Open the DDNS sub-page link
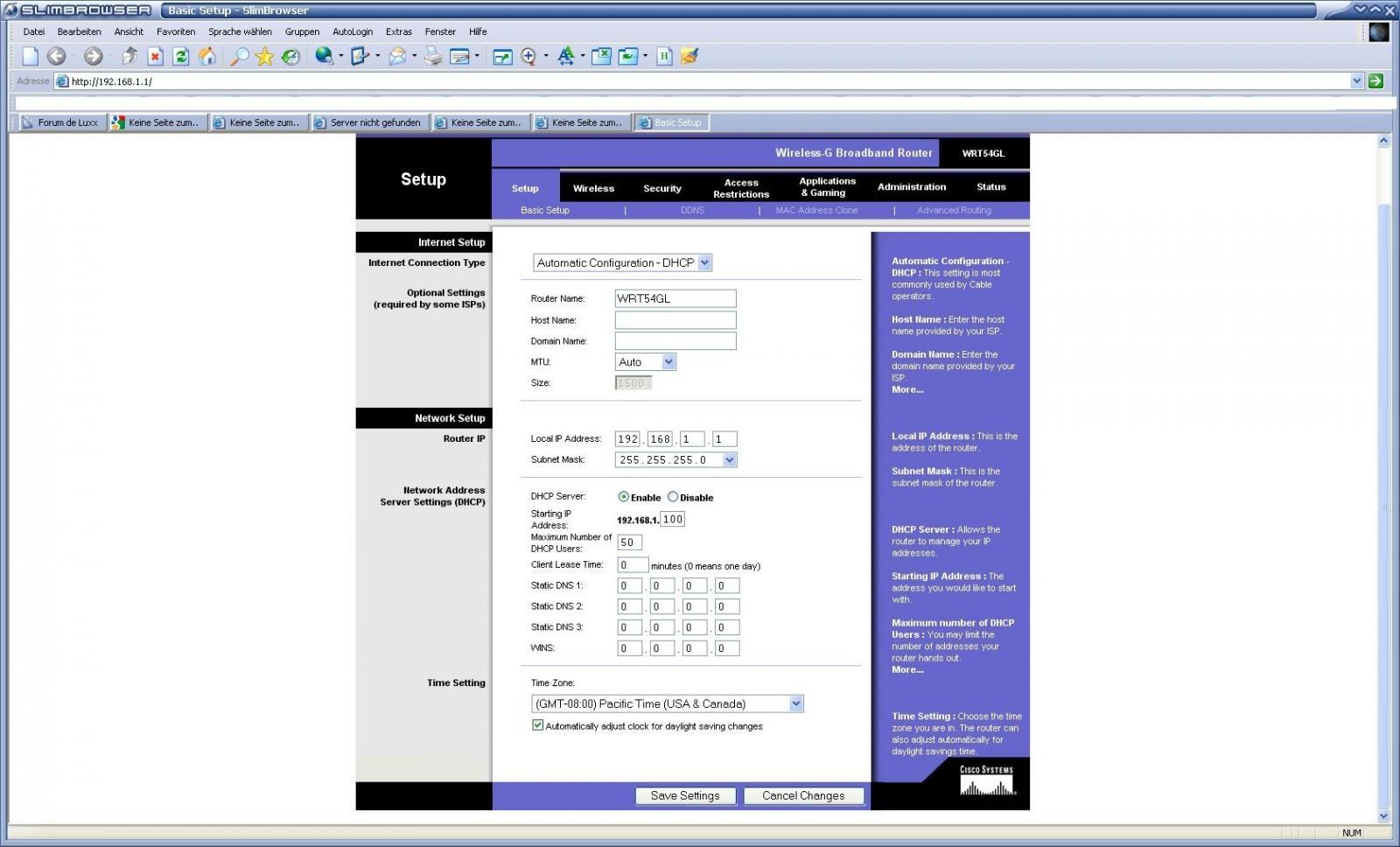This screenshot has width=1400, height=847. coord(692,210)
